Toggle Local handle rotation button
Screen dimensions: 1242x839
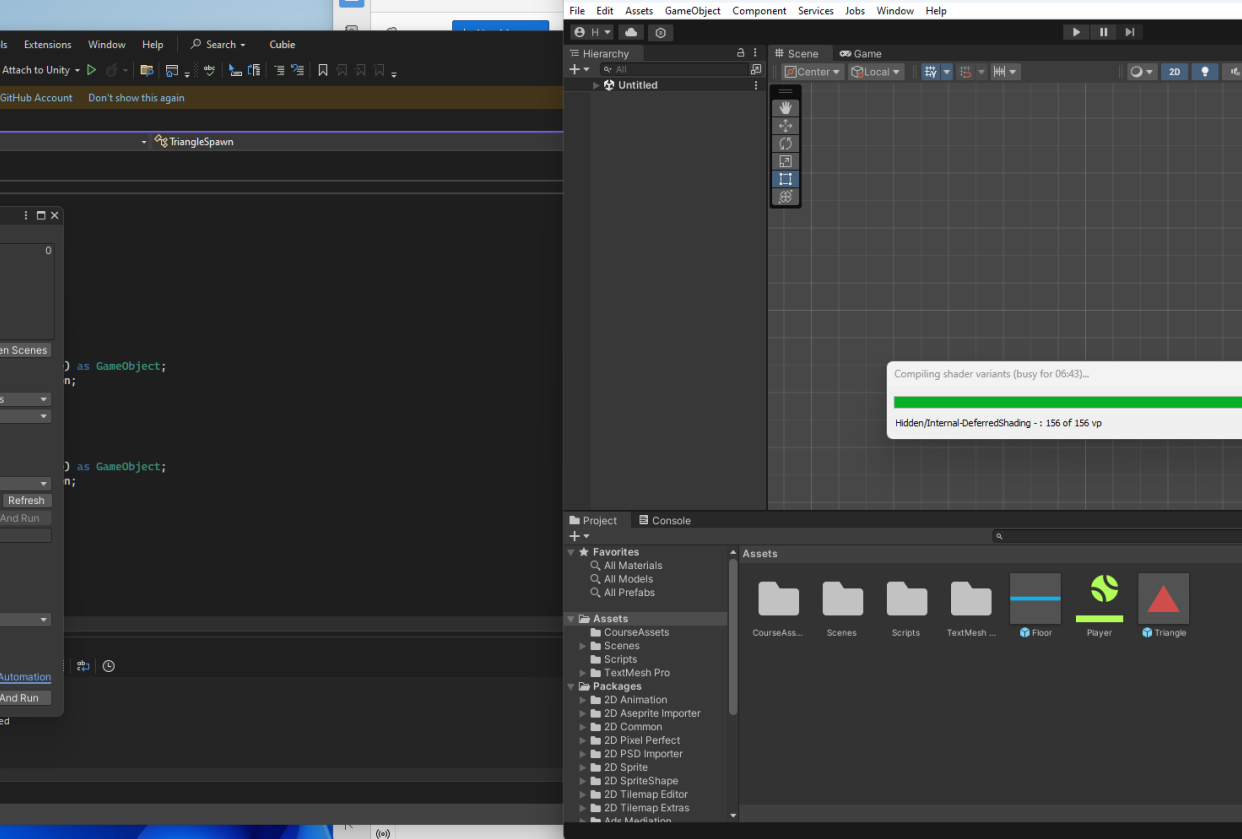click(x=876, y=72)
